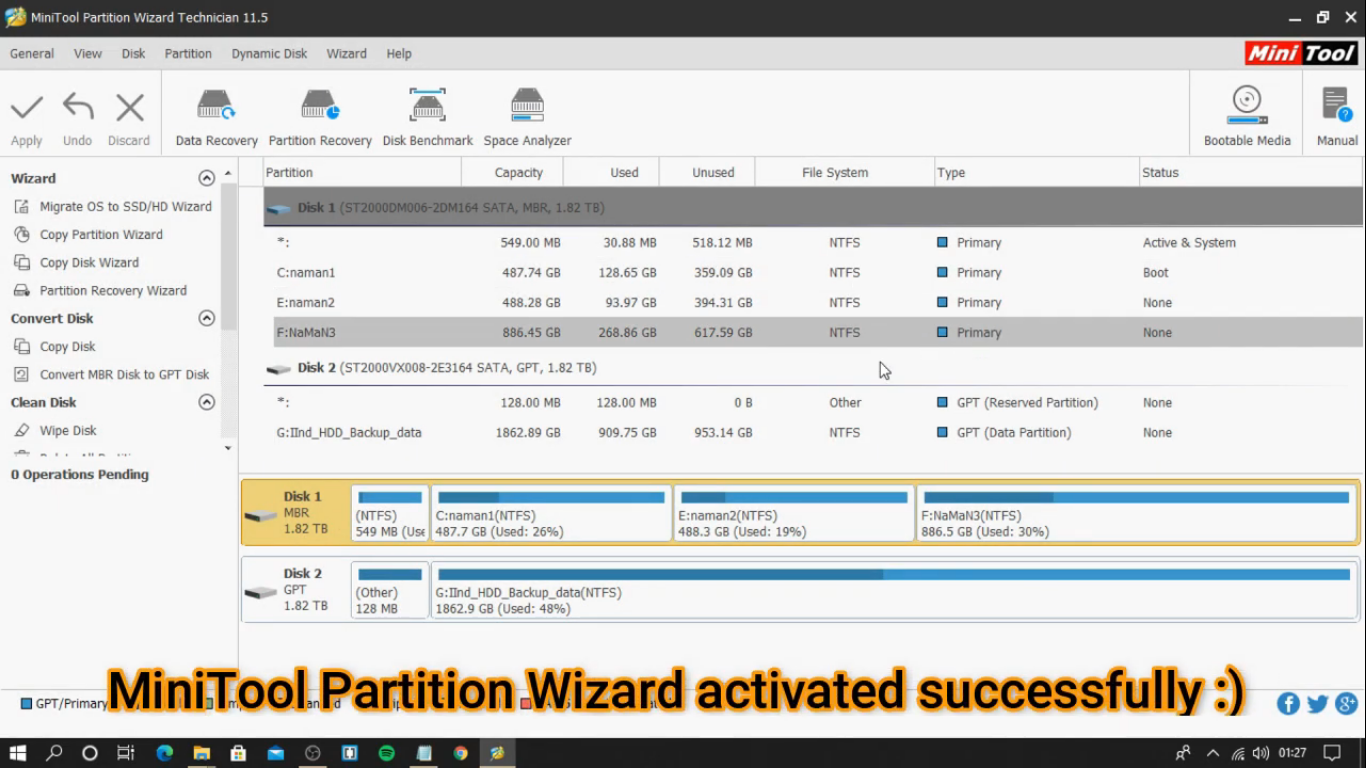Click the C:naman1 usage bar
The width and height of the screenshot is (1366, 768).
coord(550,496)
